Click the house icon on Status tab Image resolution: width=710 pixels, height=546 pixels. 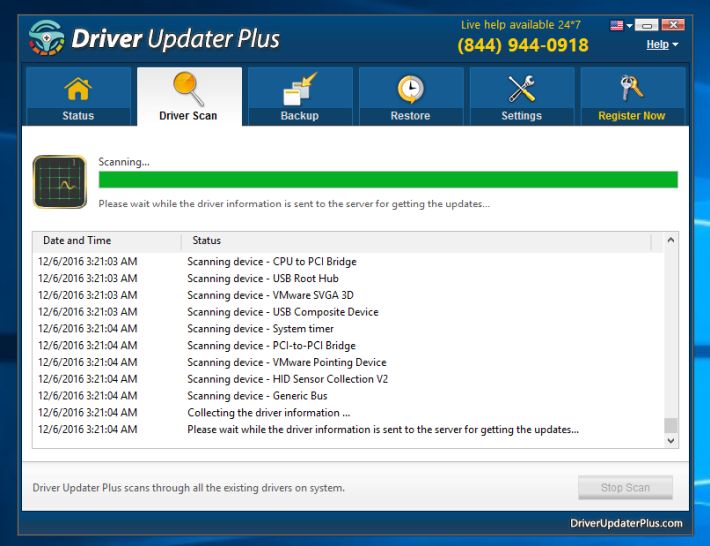point(78,88)
